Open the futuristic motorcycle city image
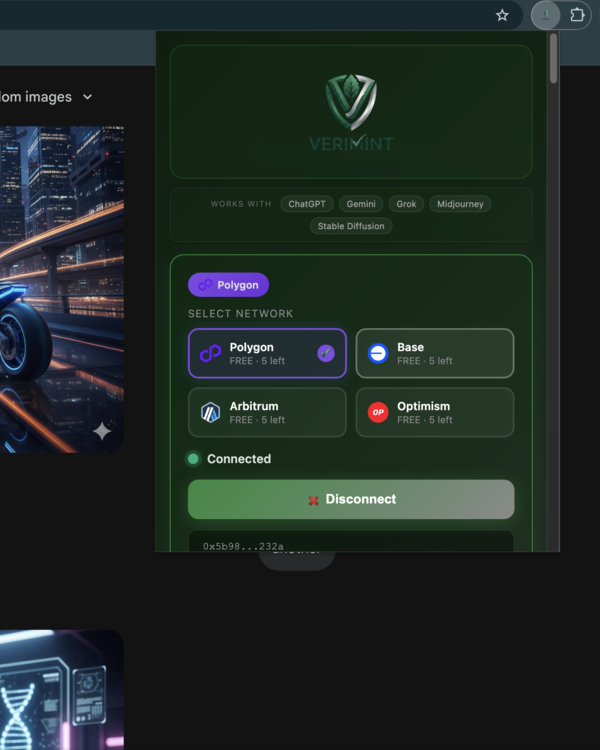 (x=62, y=289)
